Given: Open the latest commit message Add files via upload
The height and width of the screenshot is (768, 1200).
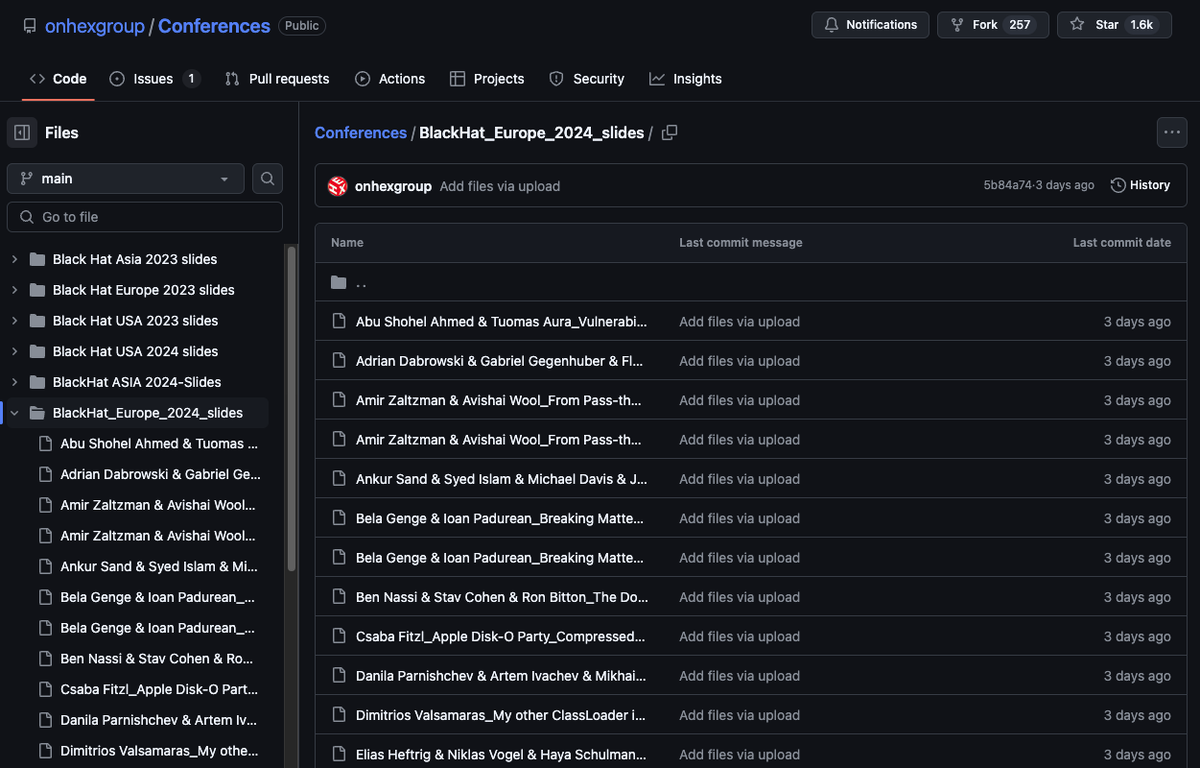Looking at the screenshot, I should pos(500,186).
